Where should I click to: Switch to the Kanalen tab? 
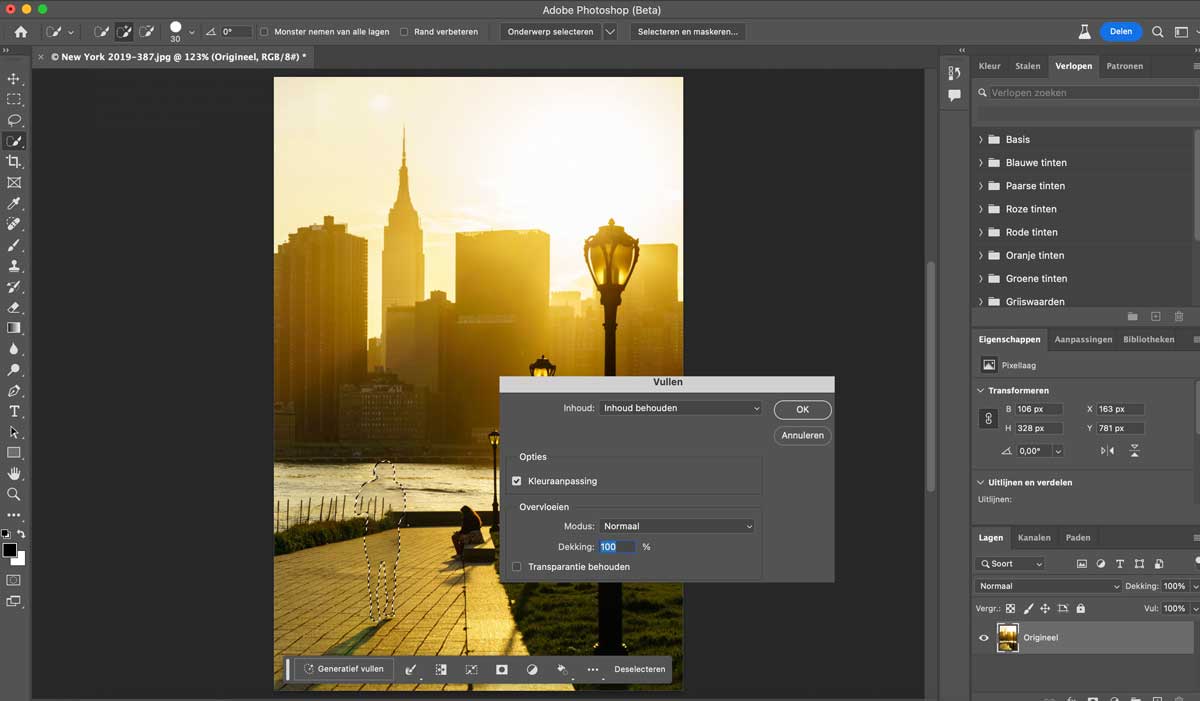(x=1034, y=537)
